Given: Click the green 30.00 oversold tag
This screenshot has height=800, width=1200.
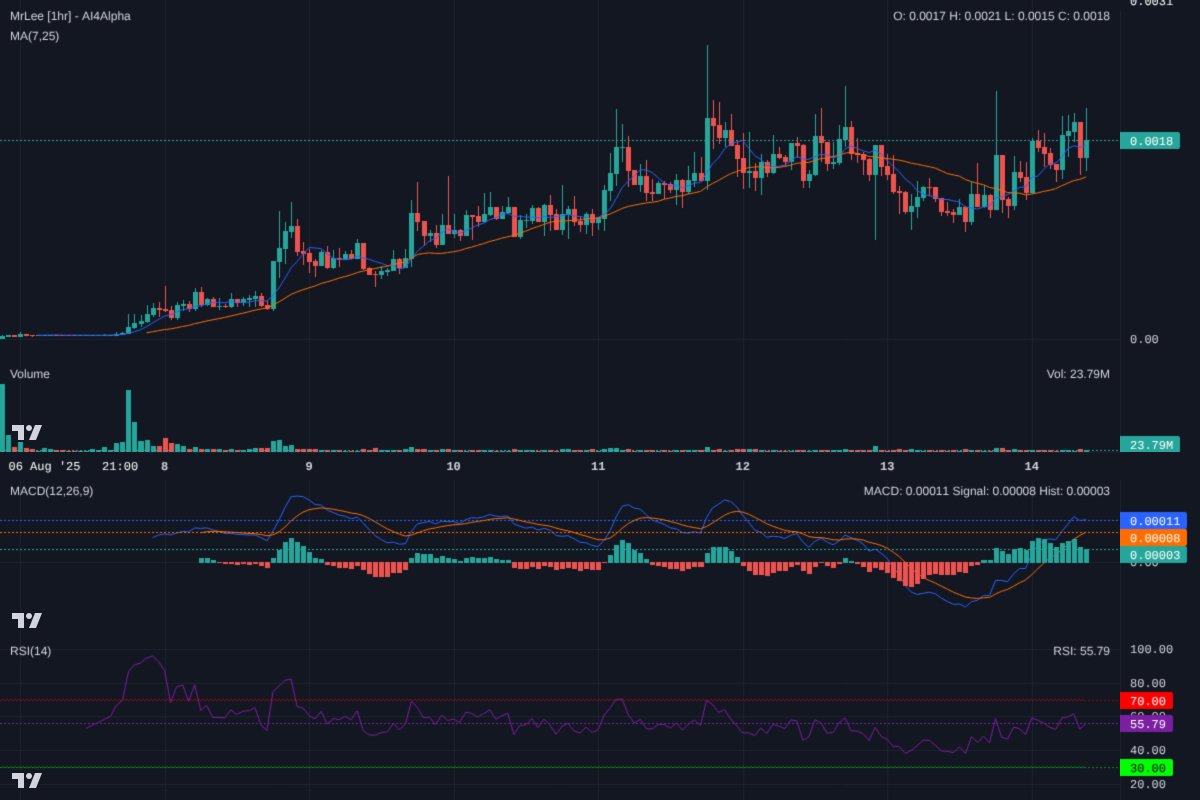Looking at the screenshot, I should coord(1147,768).
